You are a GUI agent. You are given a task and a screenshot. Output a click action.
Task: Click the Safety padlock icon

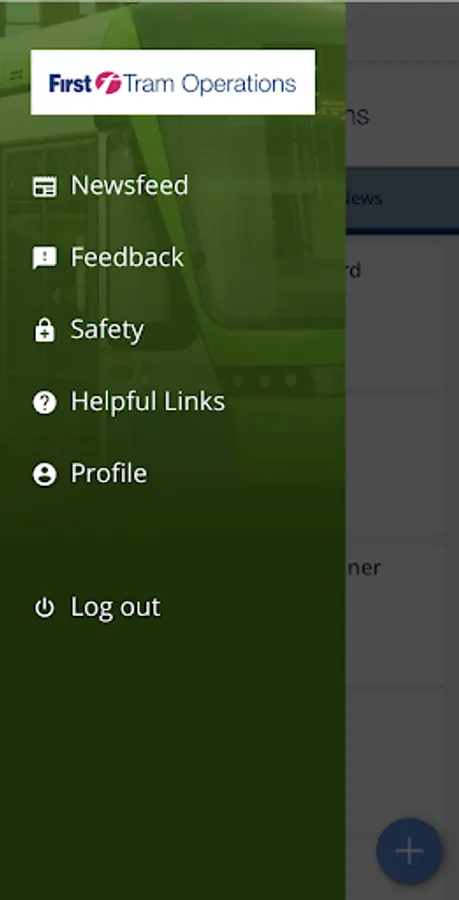pos(44,331)
